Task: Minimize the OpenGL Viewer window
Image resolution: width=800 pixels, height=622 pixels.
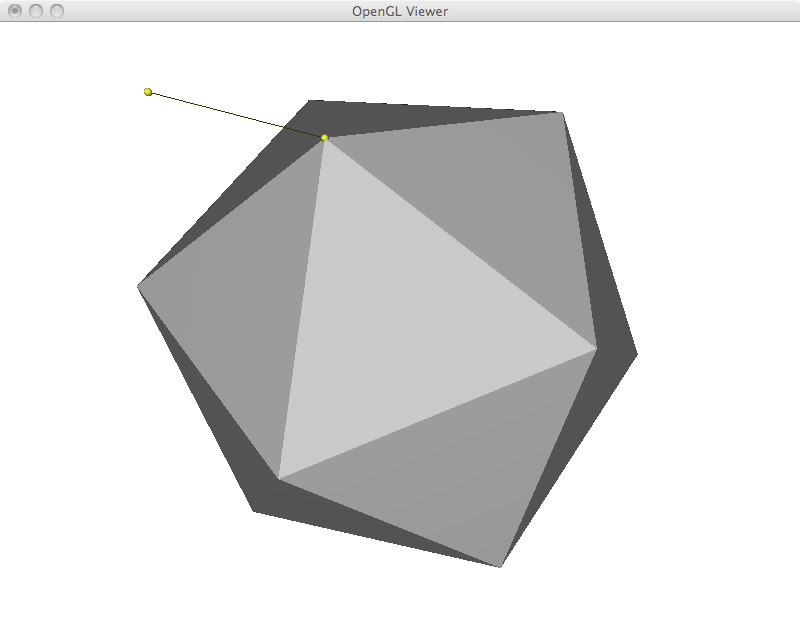Action: 36,11
